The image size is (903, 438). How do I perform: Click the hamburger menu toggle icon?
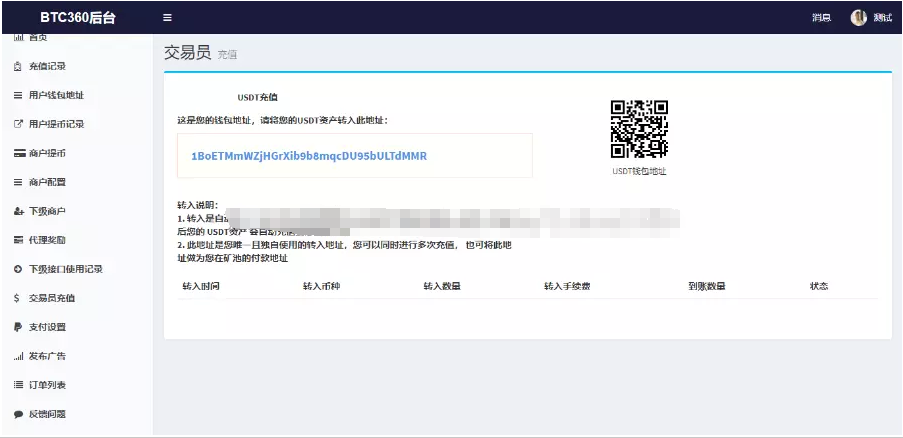pos(167,17)
